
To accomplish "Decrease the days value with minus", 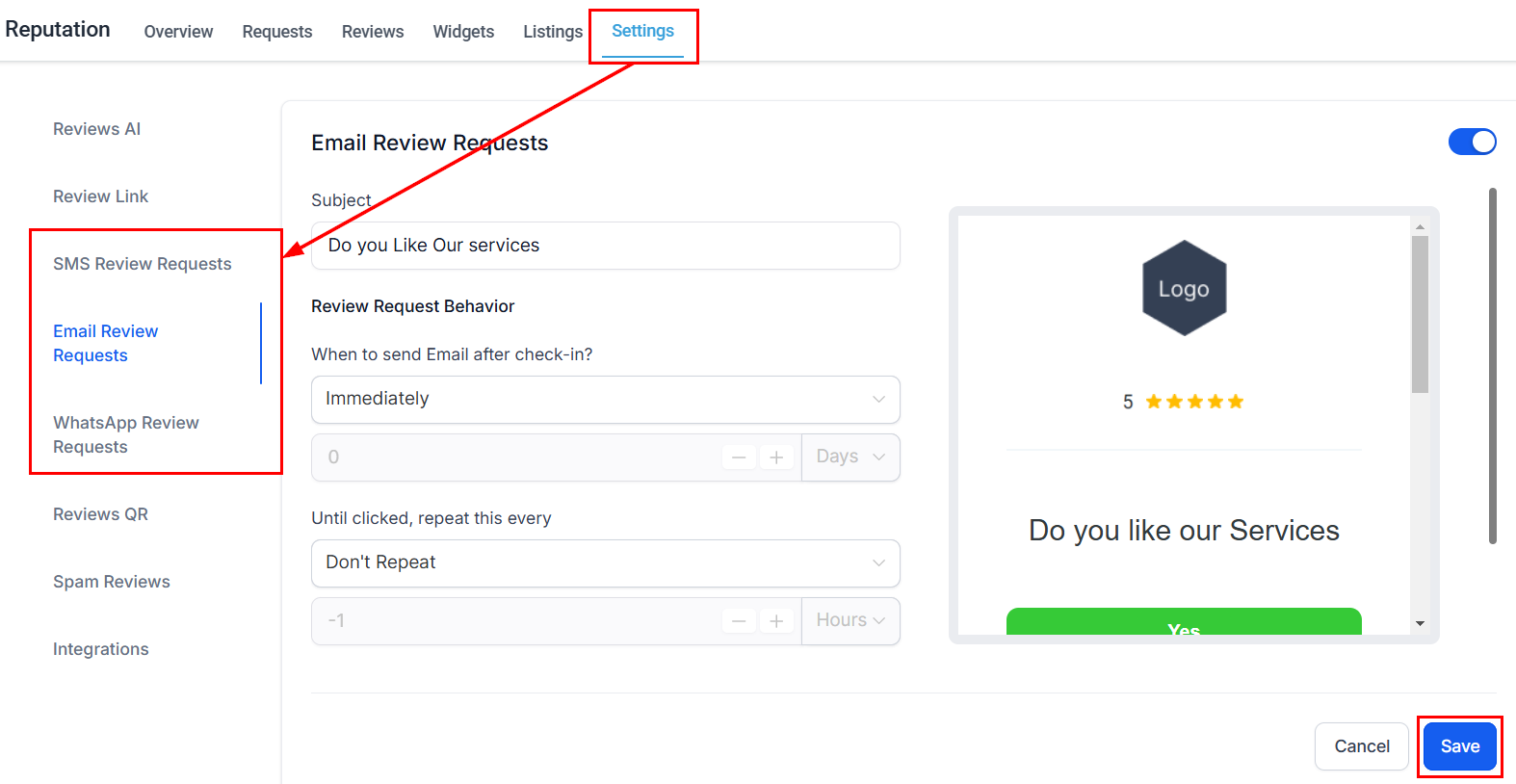I will pos(739,457).
